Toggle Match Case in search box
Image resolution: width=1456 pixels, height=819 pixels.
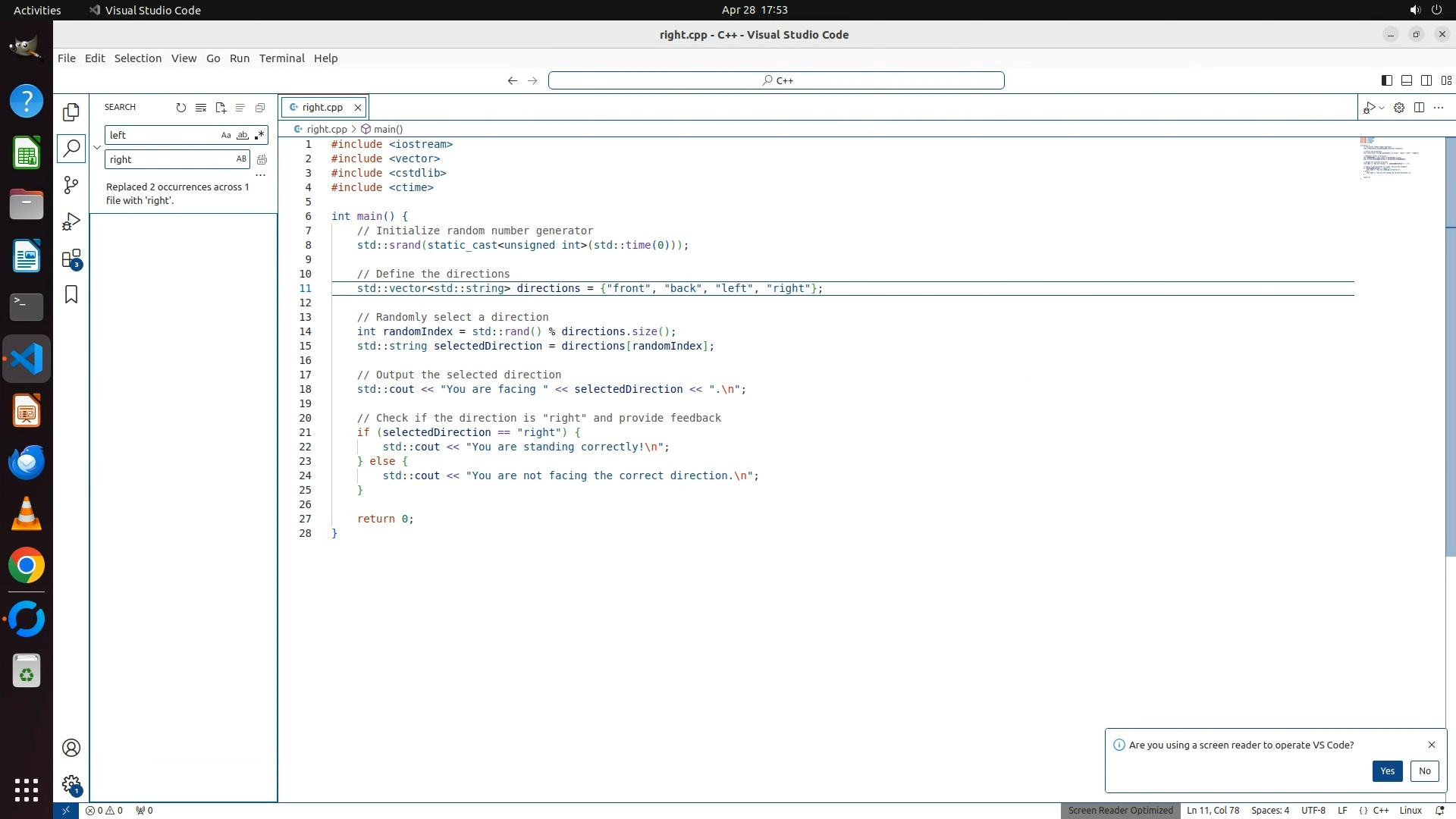(225, 135)
